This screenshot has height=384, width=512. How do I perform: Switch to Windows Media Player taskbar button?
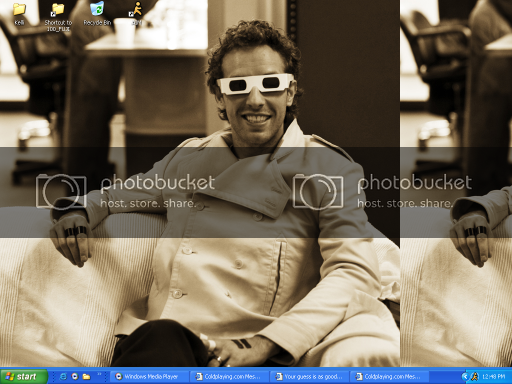tap(149, 377)
